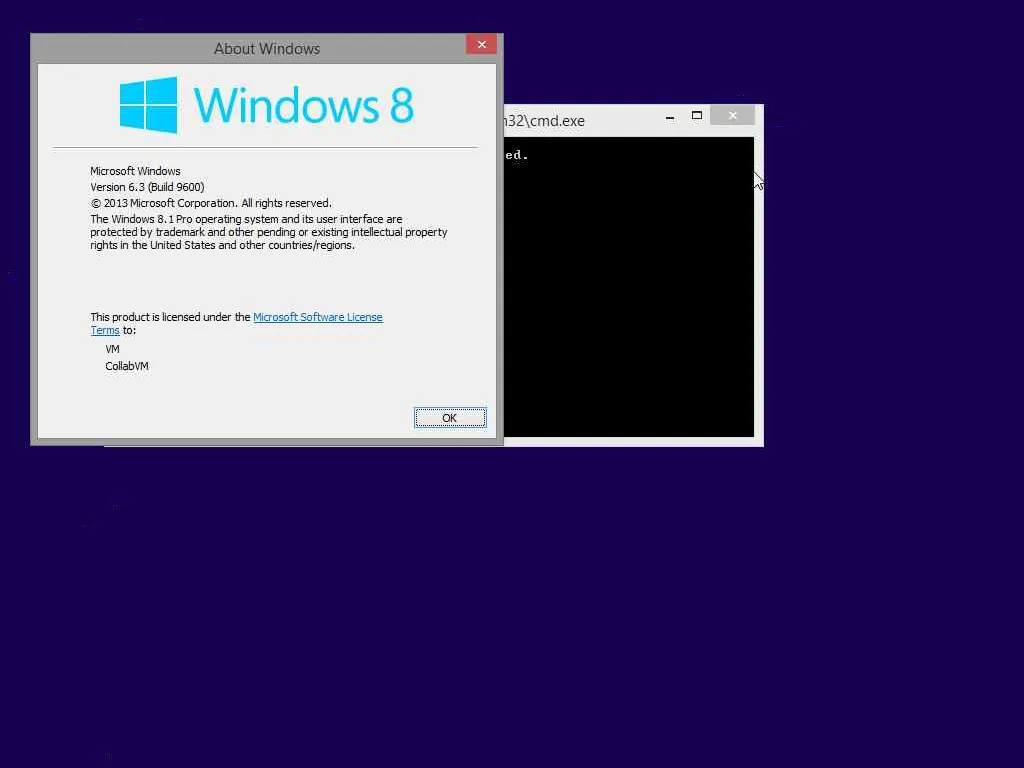Maximize the cmd.exe window
The height and width of the screenshot is (768, 1024).
click(x=697, y=116)
